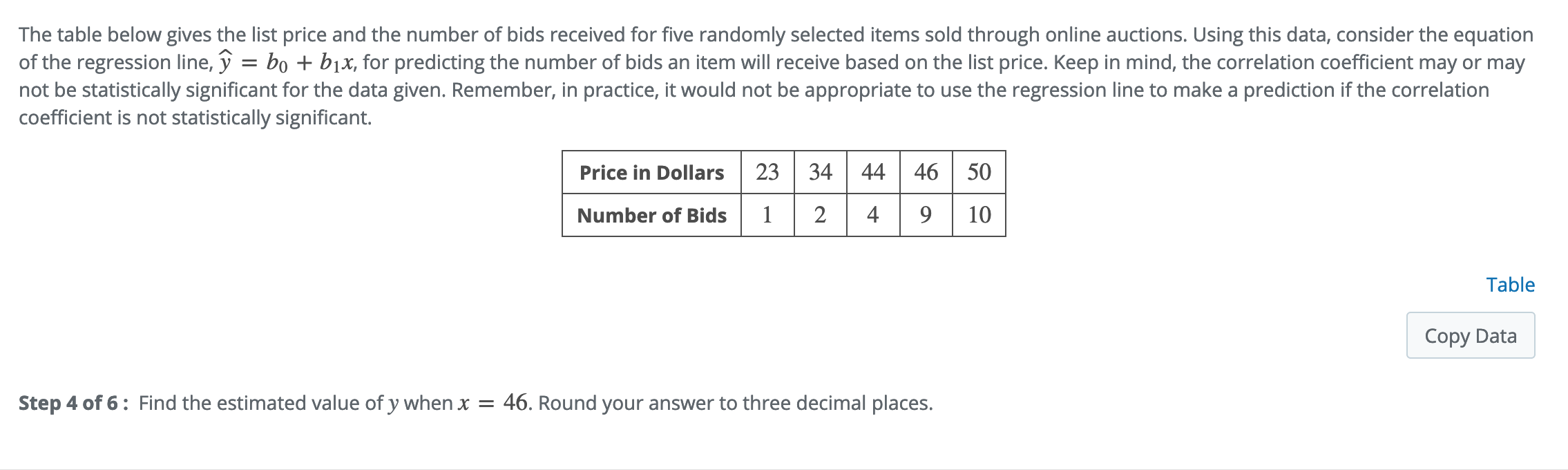
Task: Click the price value 46 in the table
Action: pos(925,173)
